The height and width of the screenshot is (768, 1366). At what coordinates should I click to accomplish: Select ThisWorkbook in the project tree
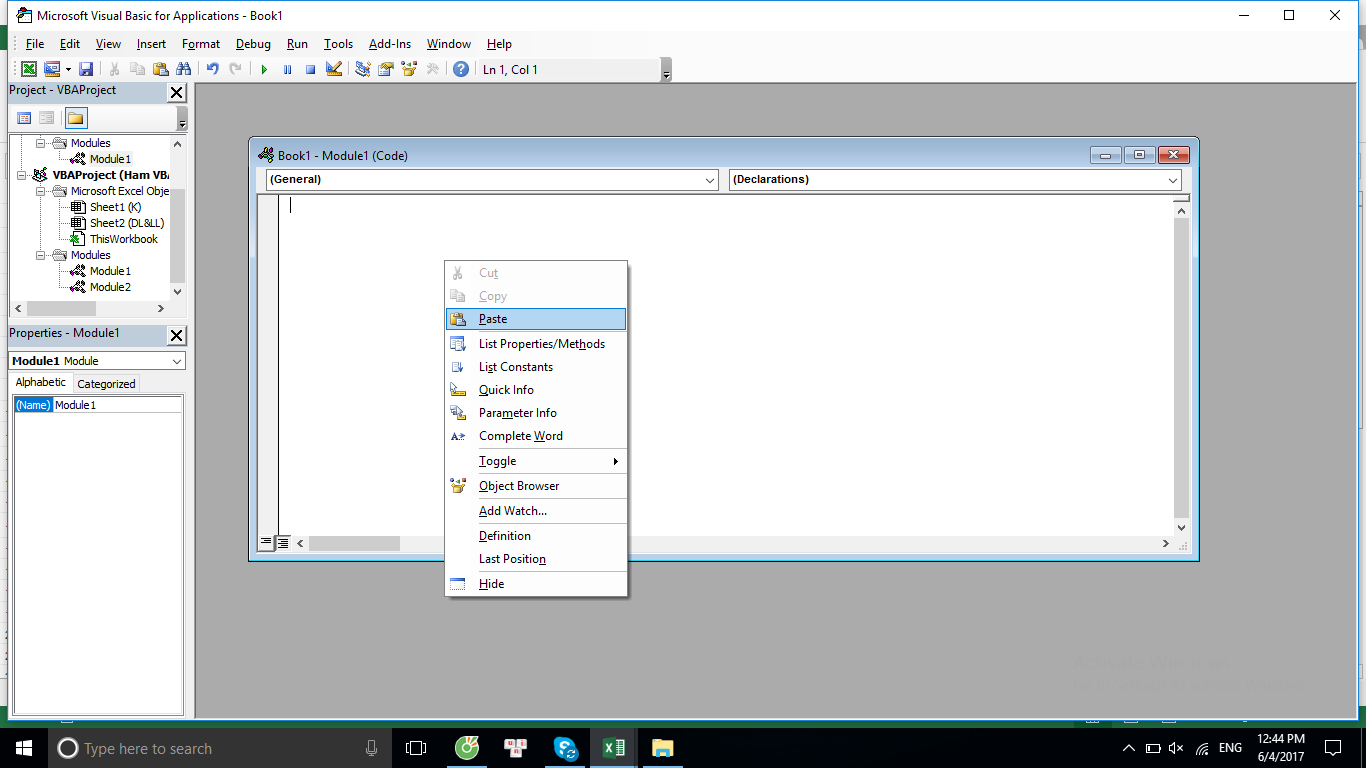click(123, 239)
